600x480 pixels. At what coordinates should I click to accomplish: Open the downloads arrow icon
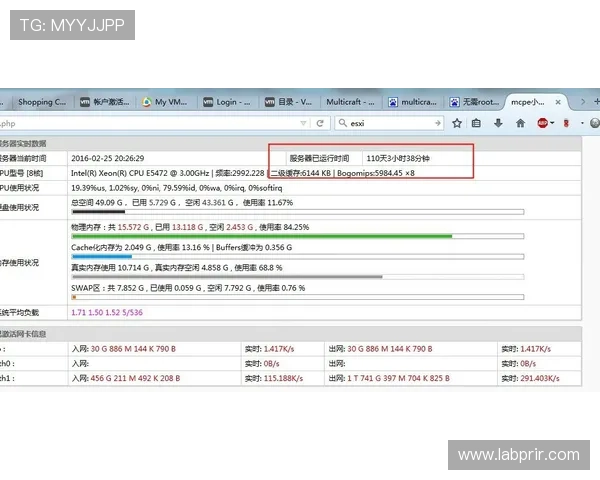coord(498,123)
